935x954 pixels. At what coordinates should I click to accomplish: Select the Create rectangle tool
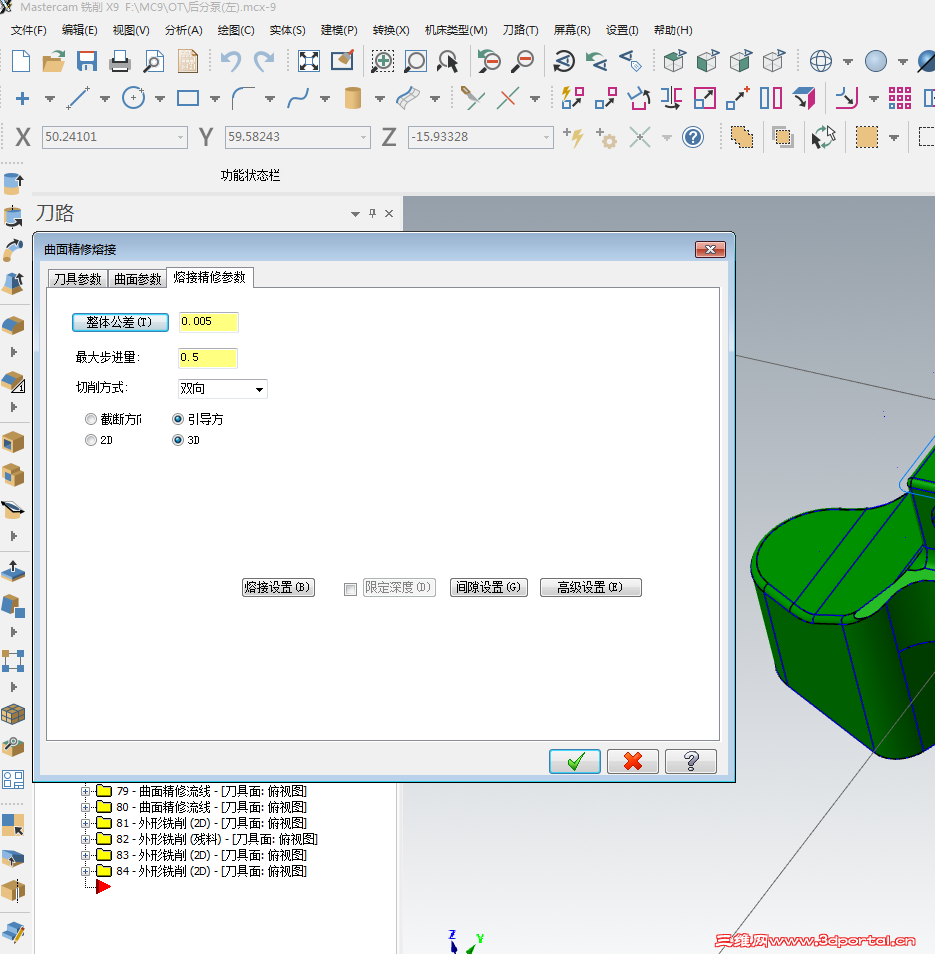point(188,98)
